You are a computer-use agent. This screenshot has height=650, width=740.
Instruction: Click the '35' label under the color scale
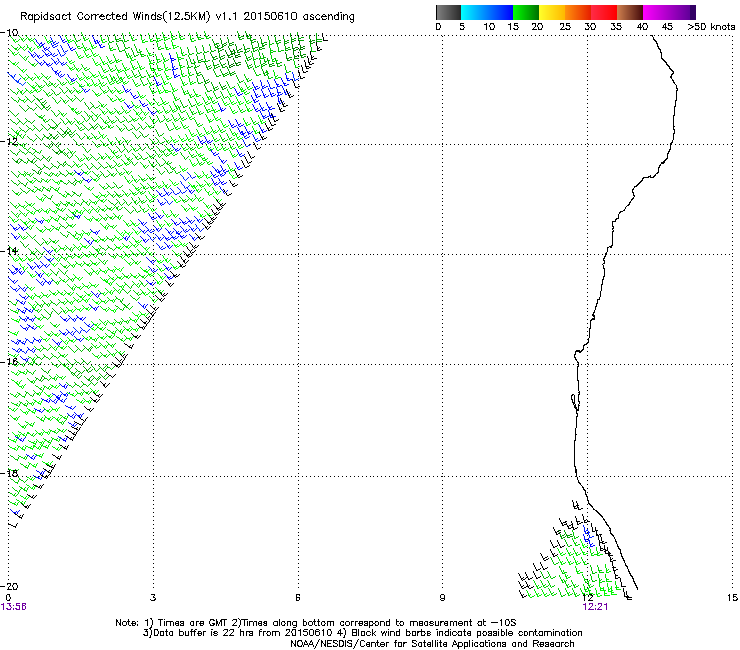tap(616, 27)
